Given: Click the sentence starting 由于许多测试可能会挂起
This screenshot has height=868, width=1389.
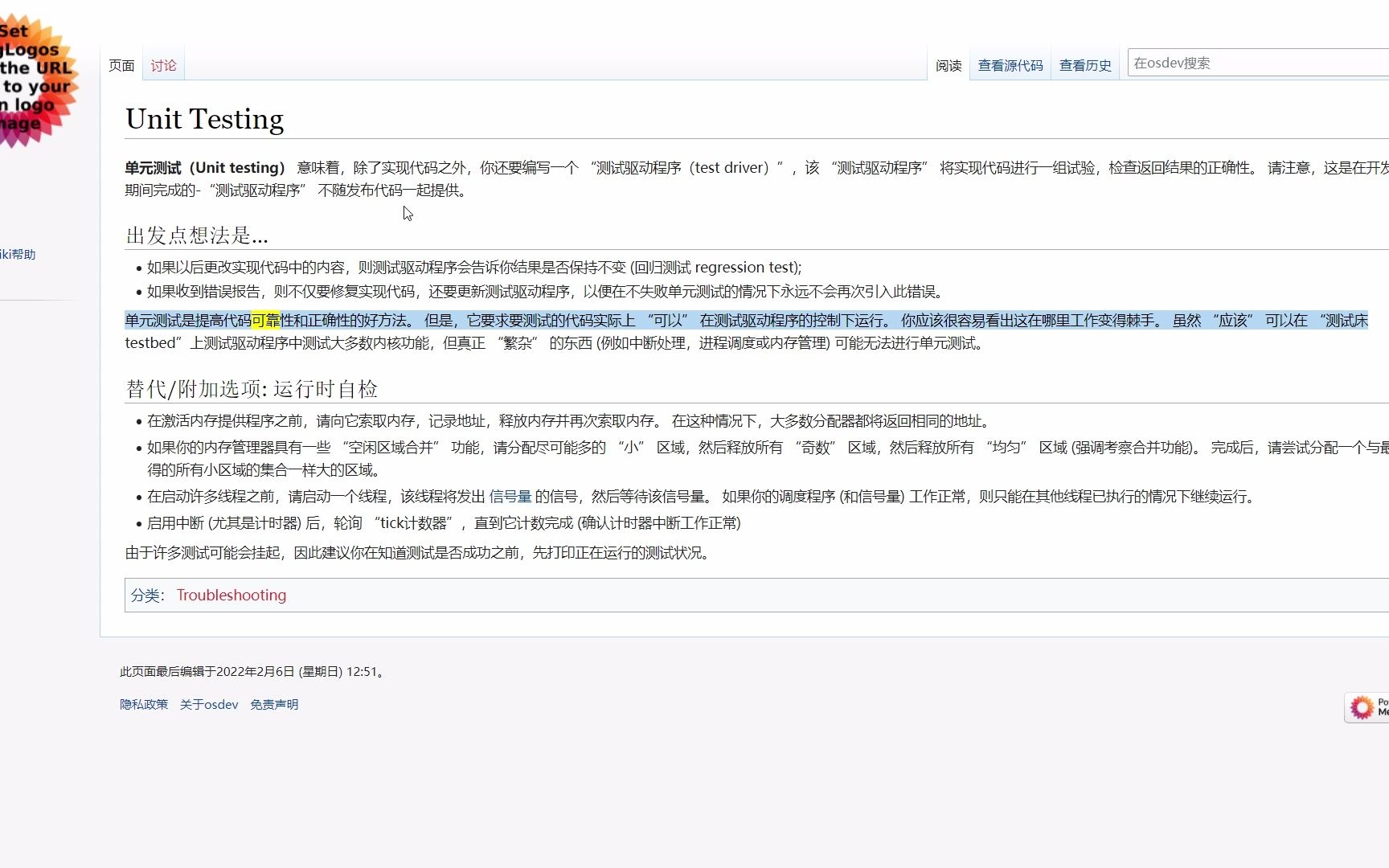Looking at the screenshot, I should coord(419,553).
